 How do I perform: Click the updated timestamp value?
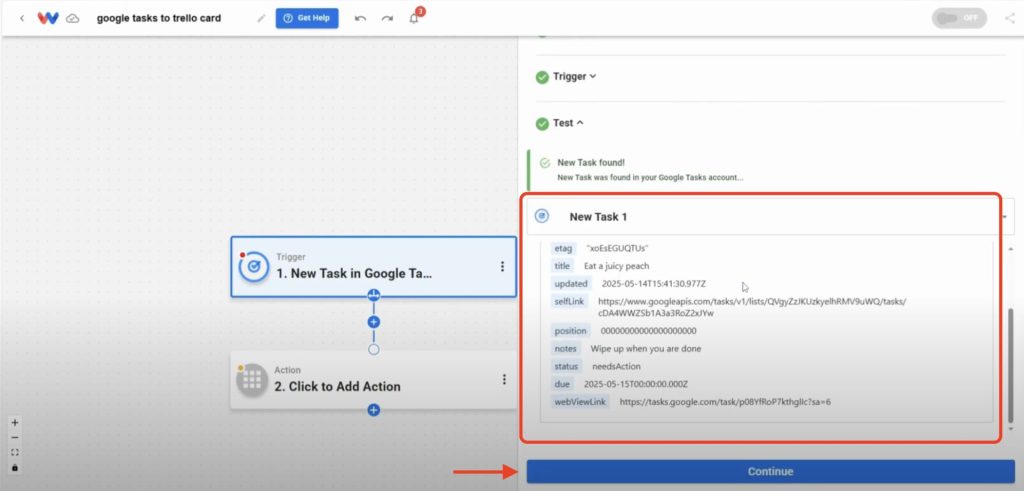654,284
